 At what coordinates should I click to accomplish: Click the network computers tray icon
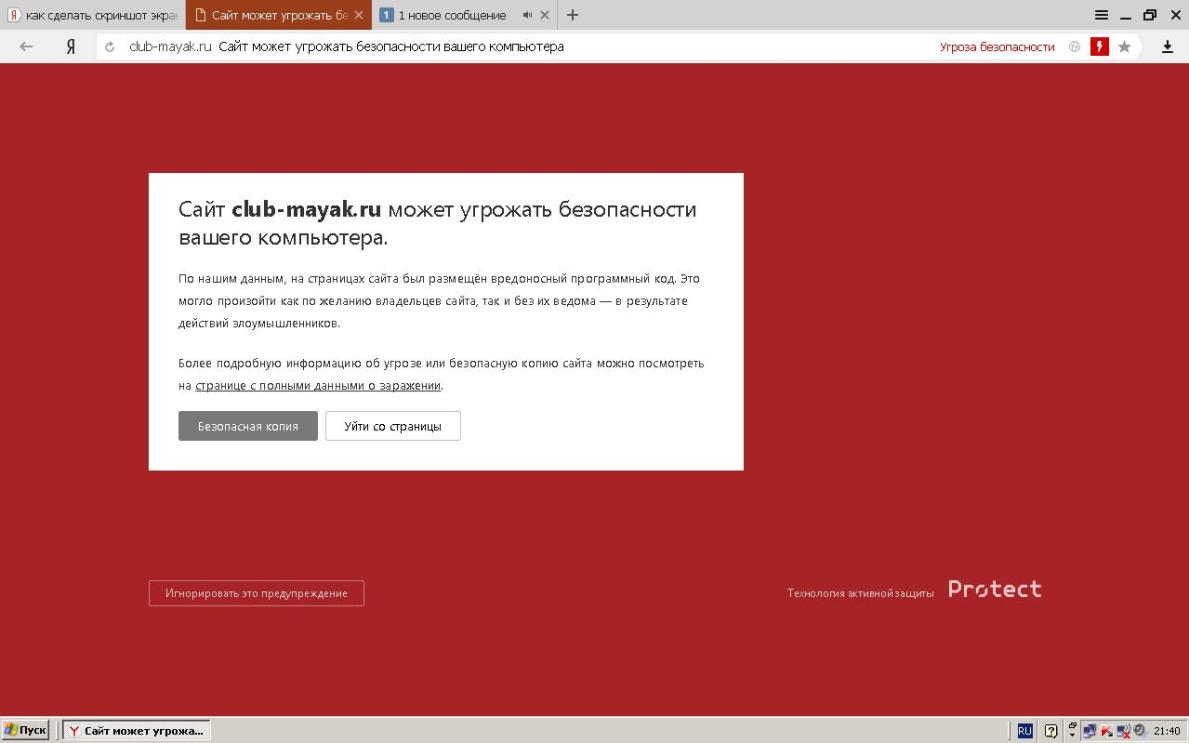(x=1090, y=731)
